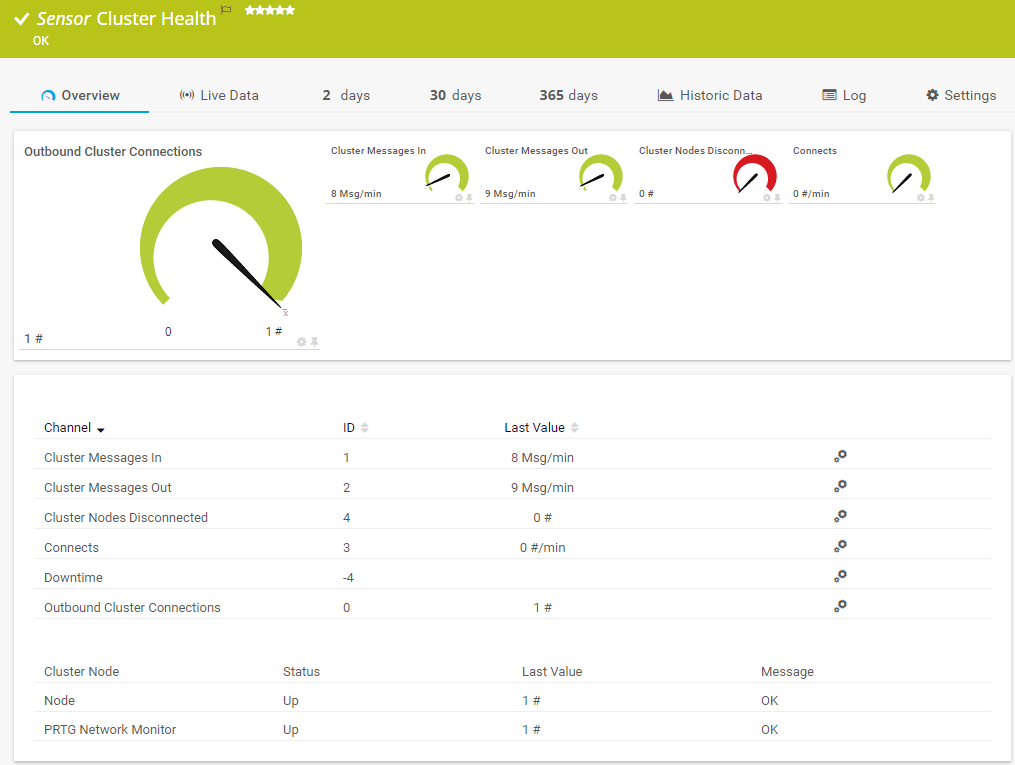The image size is (1015, 765).
Task: Open the Log tab
Action: pos(844,96)
